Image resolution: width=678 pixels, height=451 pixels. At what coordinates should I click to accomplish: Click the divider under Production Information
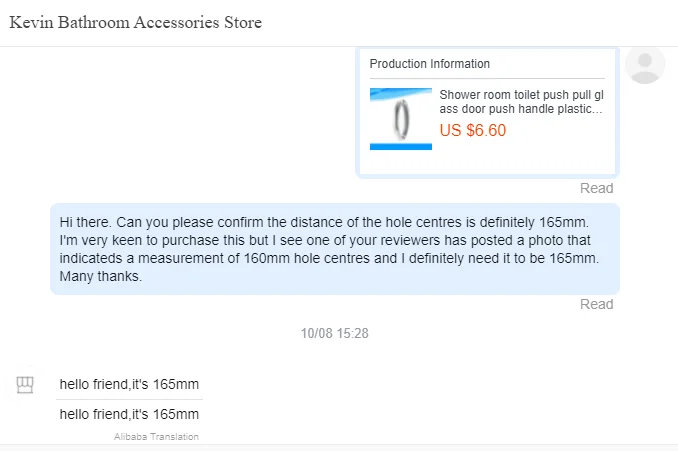pos(487,78)
